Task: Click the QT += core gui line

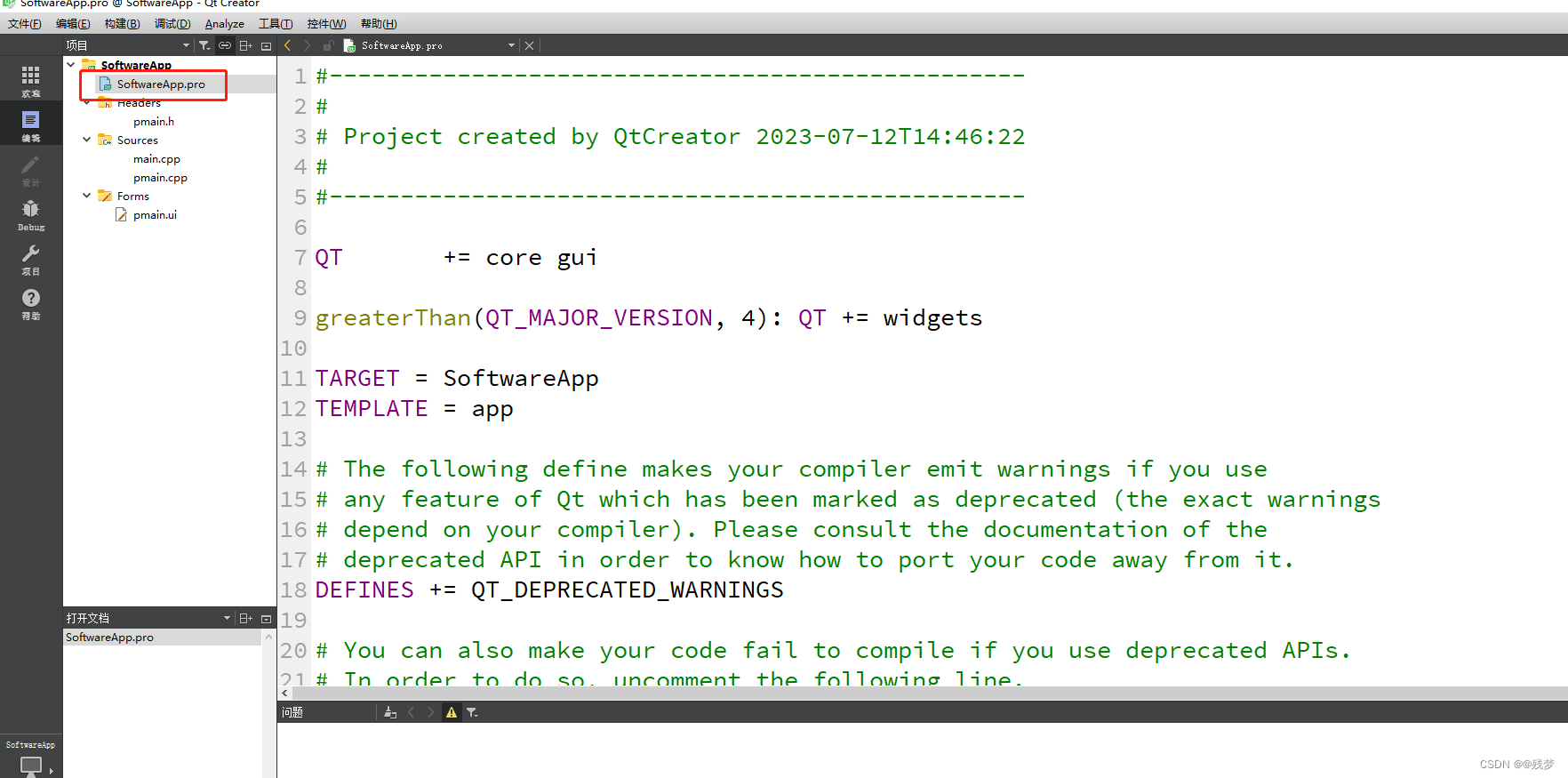Action: 456,258
